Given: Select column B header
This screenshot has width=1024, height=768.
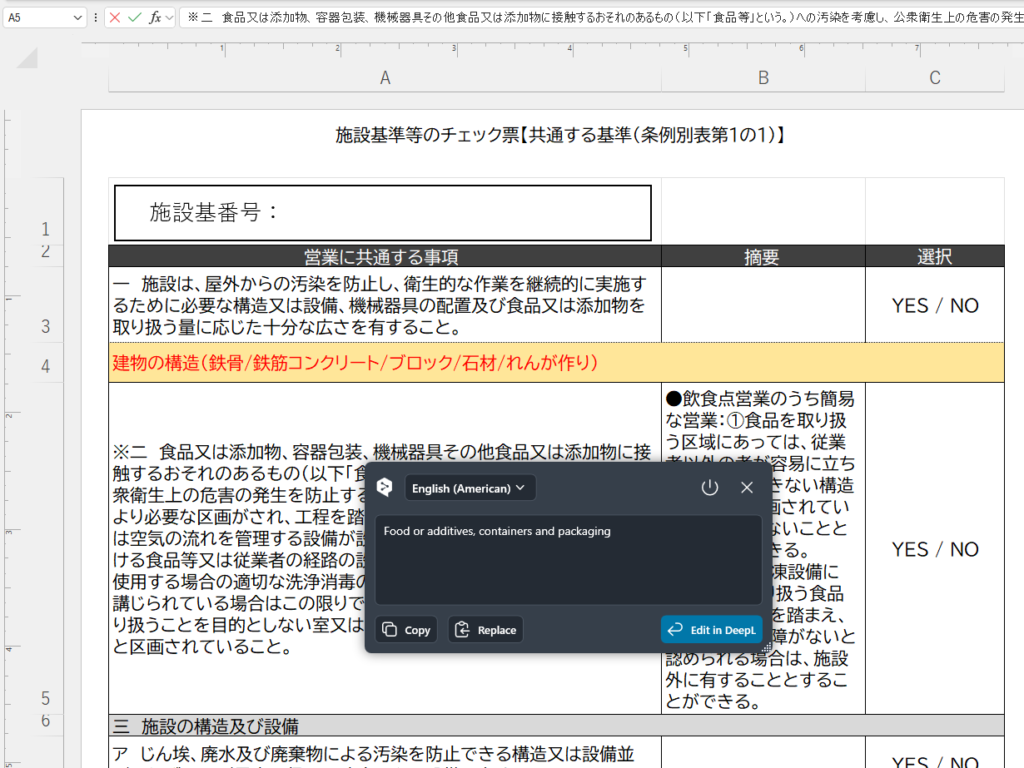Looking at the screenshot, I should pos(763,78).
